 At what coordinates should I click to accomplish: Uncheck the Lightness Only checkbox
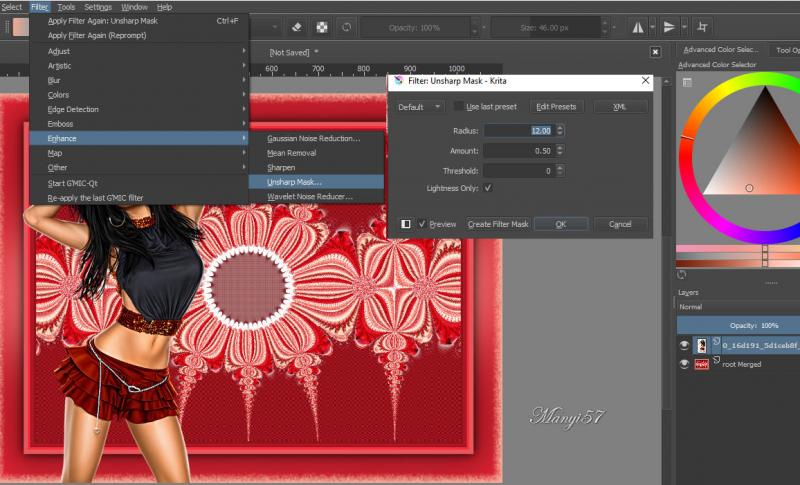pyautogui.click(x=488, y=188)
